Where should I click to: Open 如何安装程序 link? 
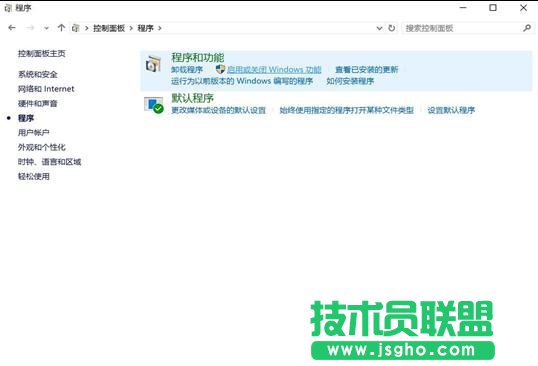click(x=350, y=81)
